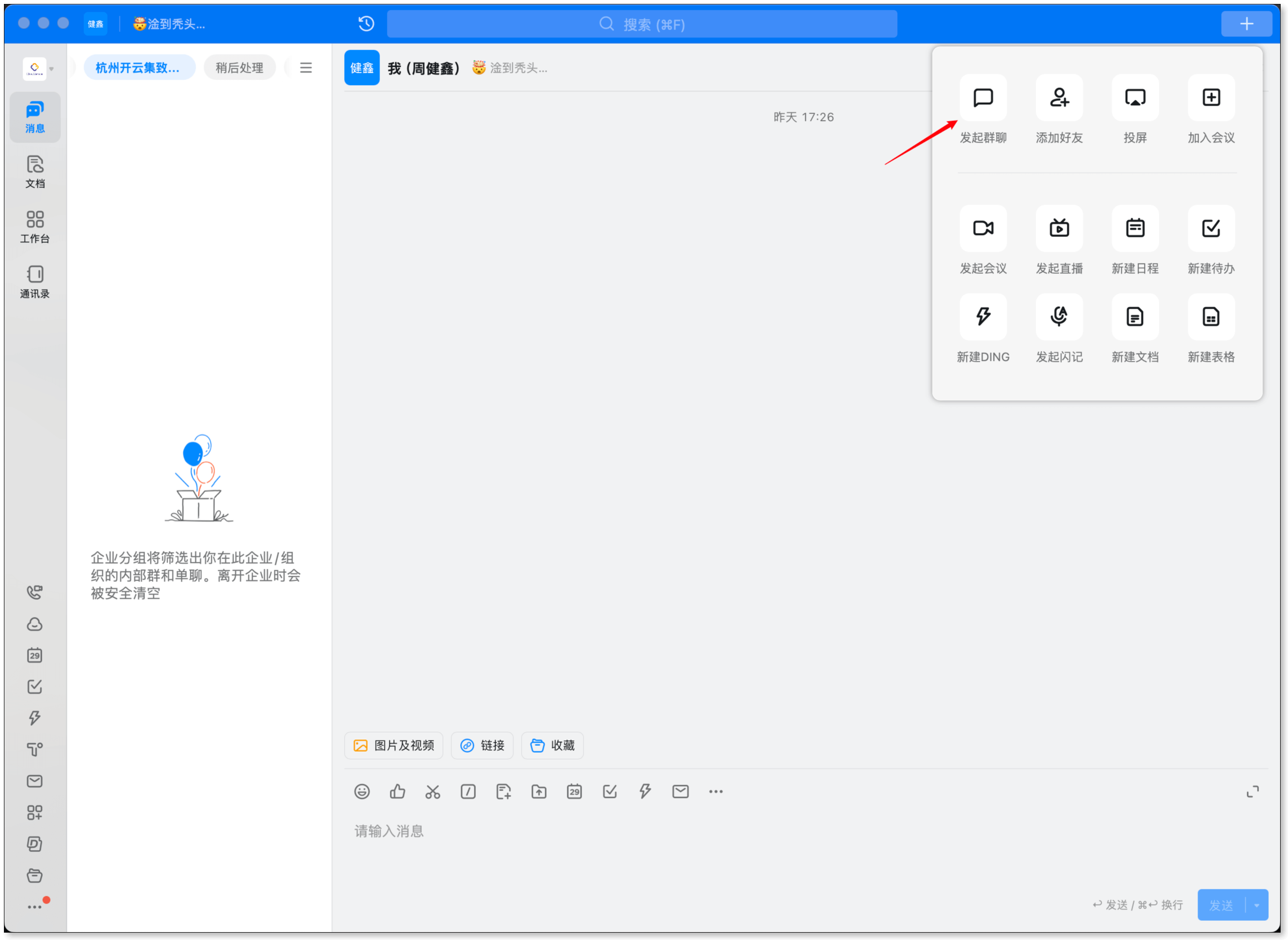
Task: Click the 发起直播 live broadcast icon
Action: [1059, 229]
